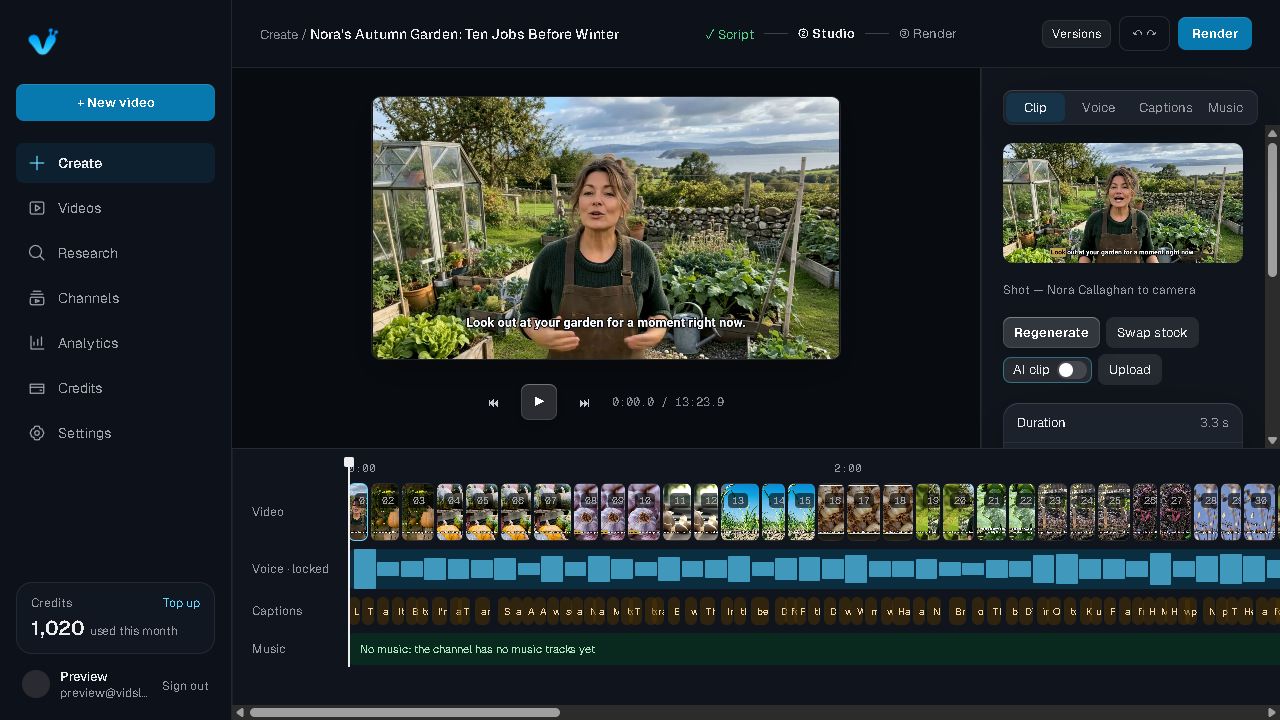The image size is (1280, 720).
Task: Open the Music tab
Action: click(1225, 108)
